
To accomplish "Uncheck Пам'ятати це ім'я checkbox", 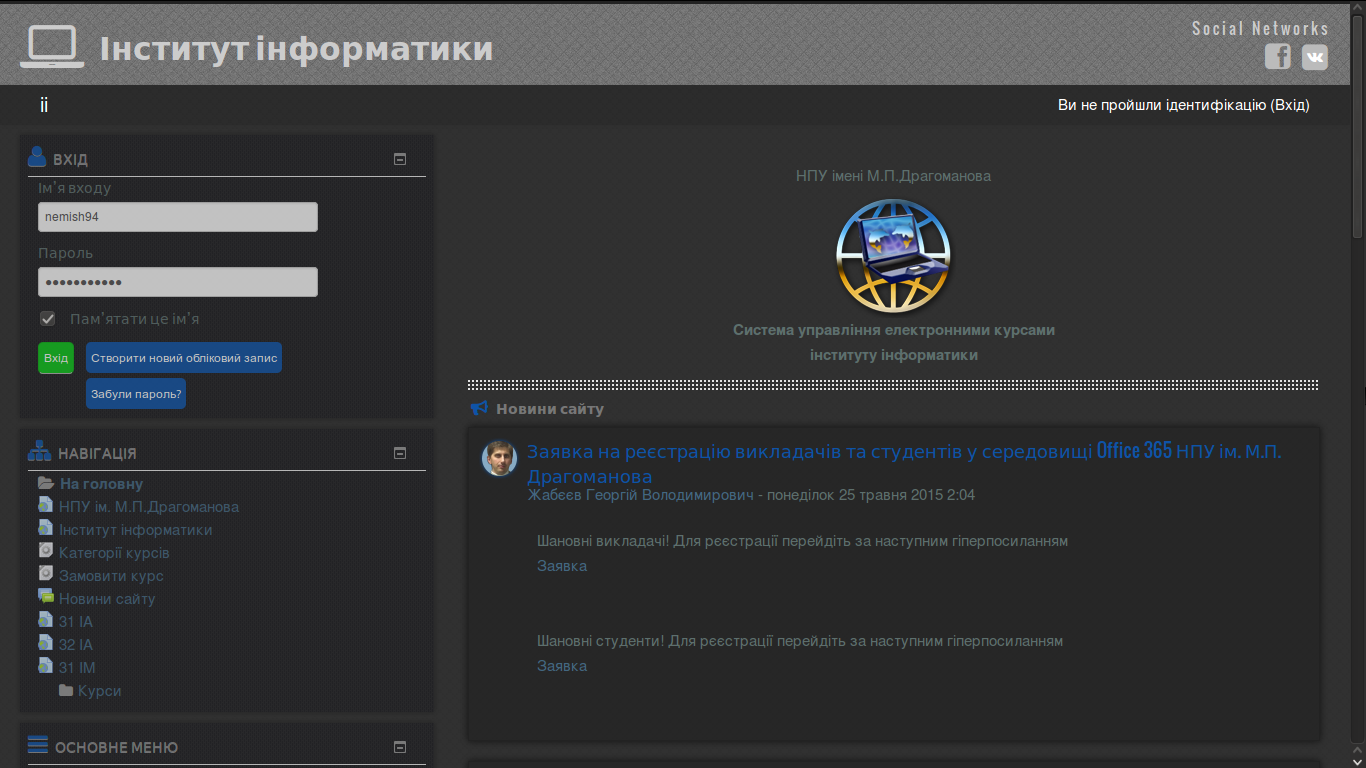I will click(47, 318).
